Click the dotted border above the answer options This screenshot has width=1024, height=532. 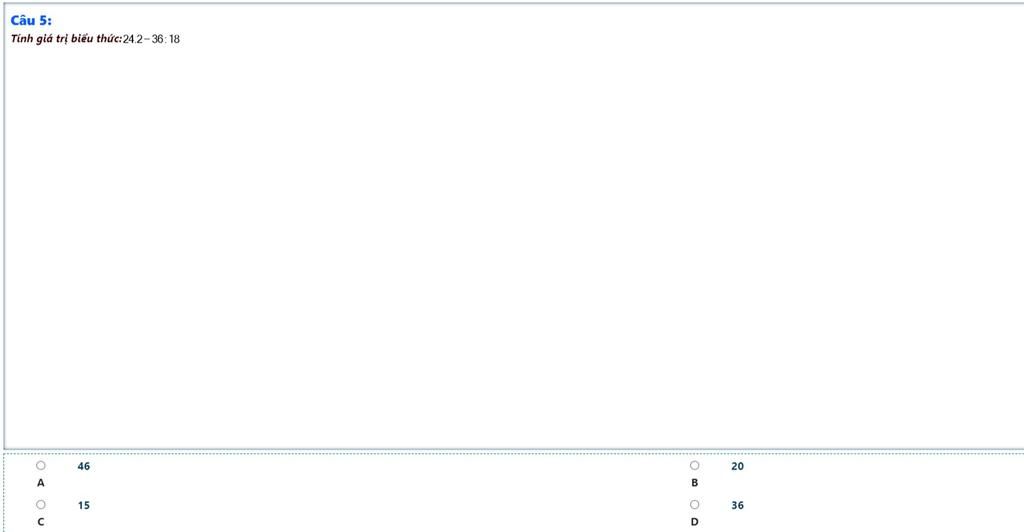point(514,453)
